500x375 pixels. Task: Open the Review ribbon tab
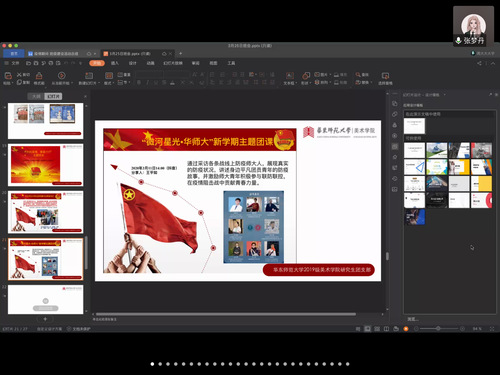(196, 63)
